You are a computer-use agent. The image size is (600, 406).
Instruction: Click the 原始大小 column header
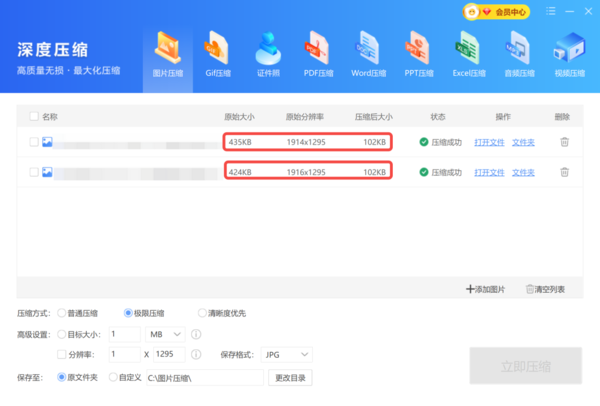point(239,117)
